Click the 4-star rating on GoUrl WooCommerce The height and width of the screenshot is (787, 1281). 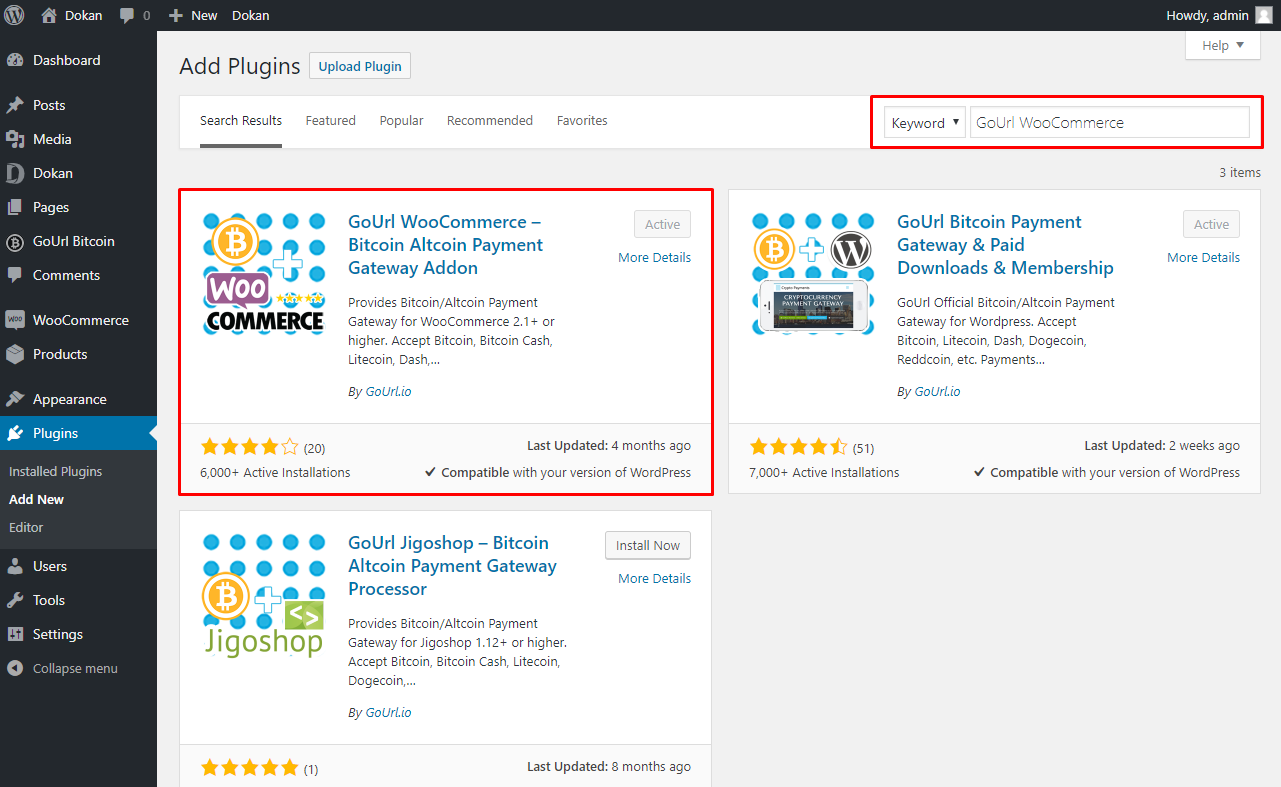point(250,447)
